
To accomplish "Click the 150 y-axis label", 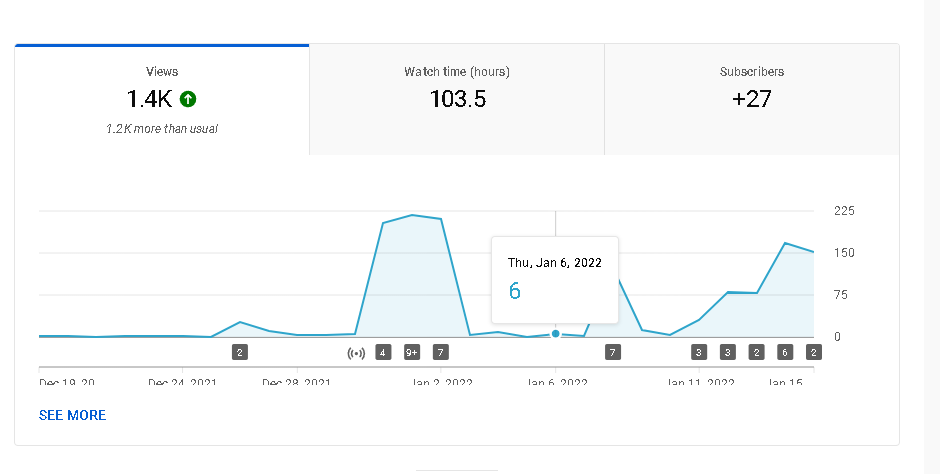I will 844,253.
